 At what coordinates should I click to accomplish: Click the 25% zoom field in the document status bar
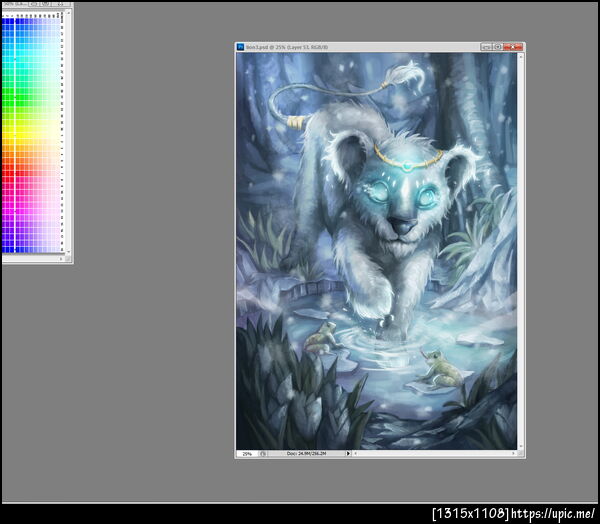pyautogui.click(x=247, y=454)
